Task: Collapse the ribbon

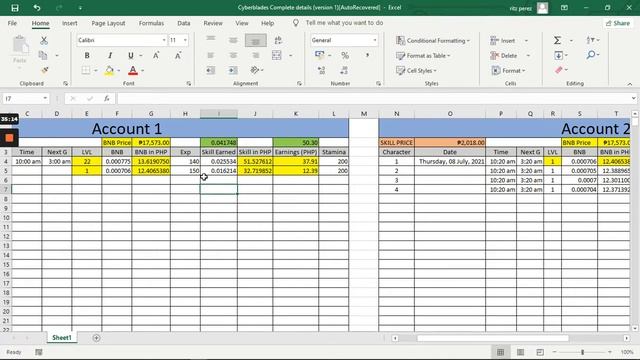Action: (630, 84)
